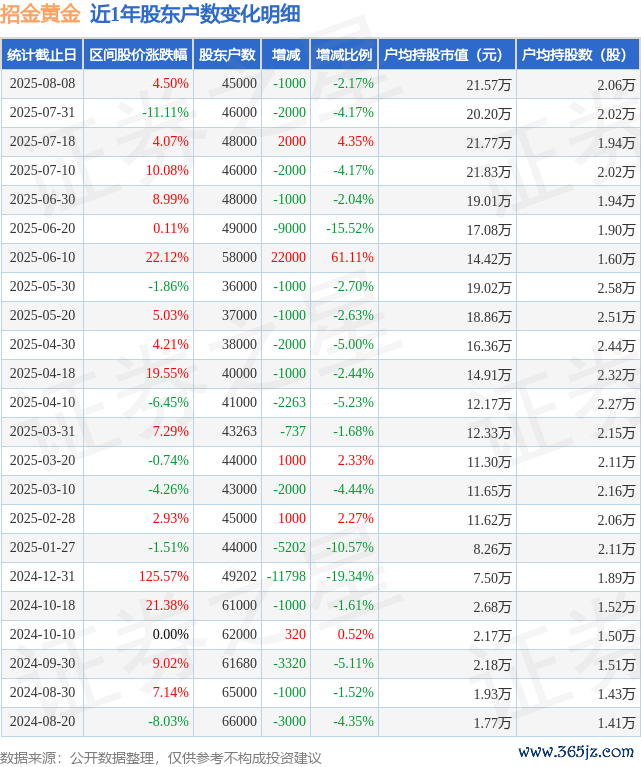Click the 招金黄金 title text

point(40,14)
